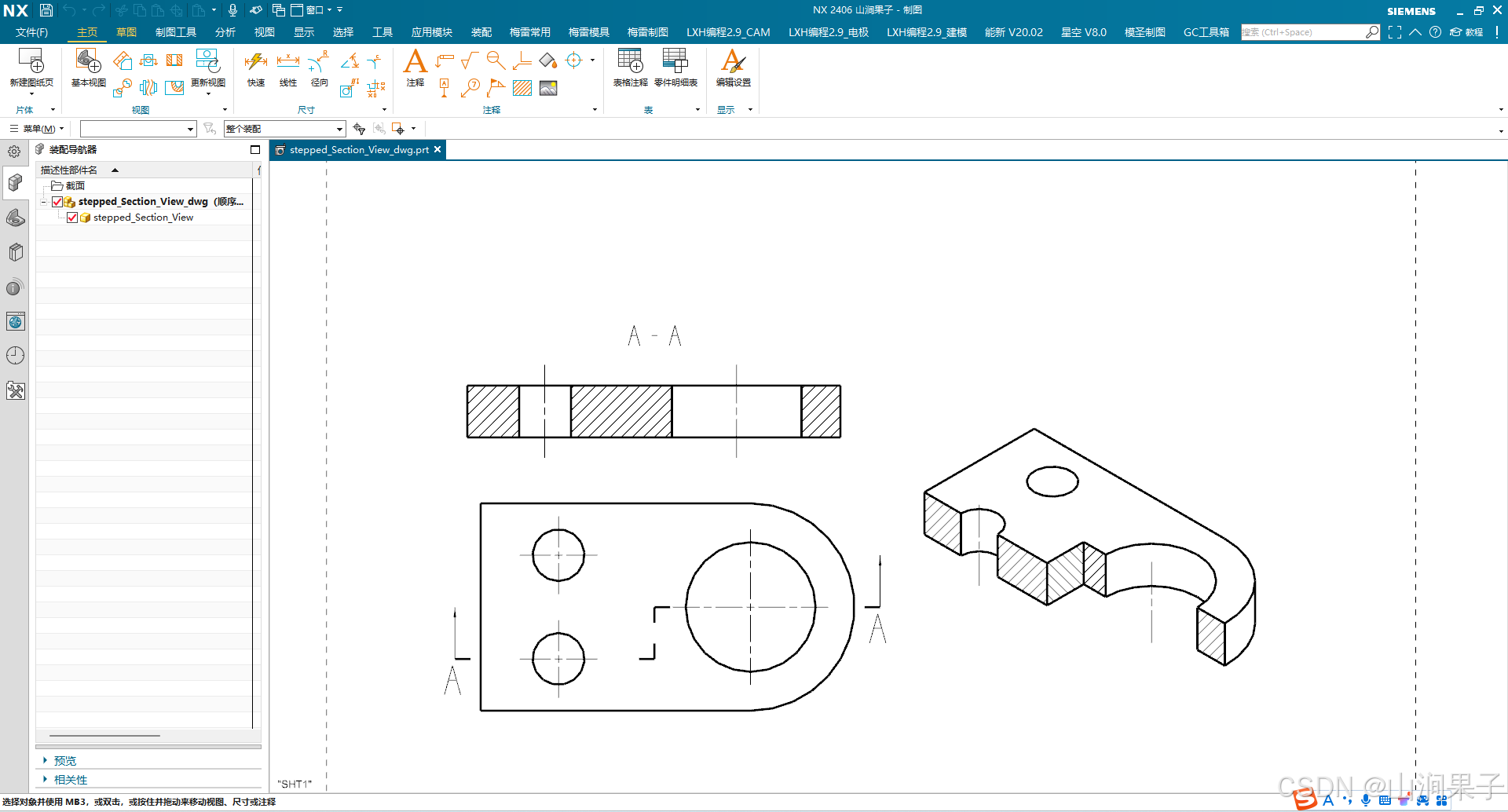Open the 整个装配 selection scope dropdown
This screenshot has height=812, width=1508.
click(x=284, y=129)
